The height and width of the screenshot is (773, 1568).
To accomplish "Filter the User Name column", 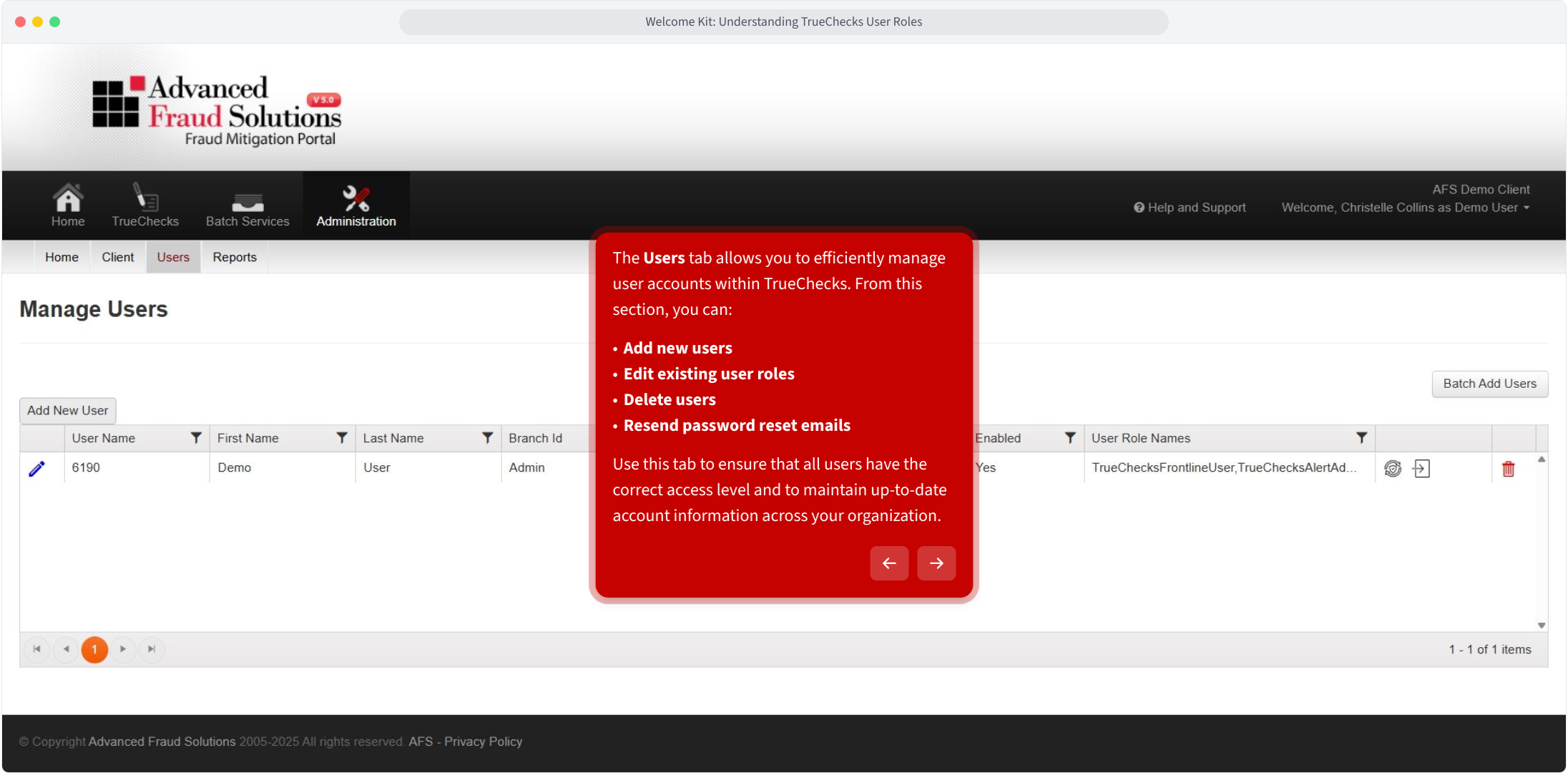I will [196, 438].
